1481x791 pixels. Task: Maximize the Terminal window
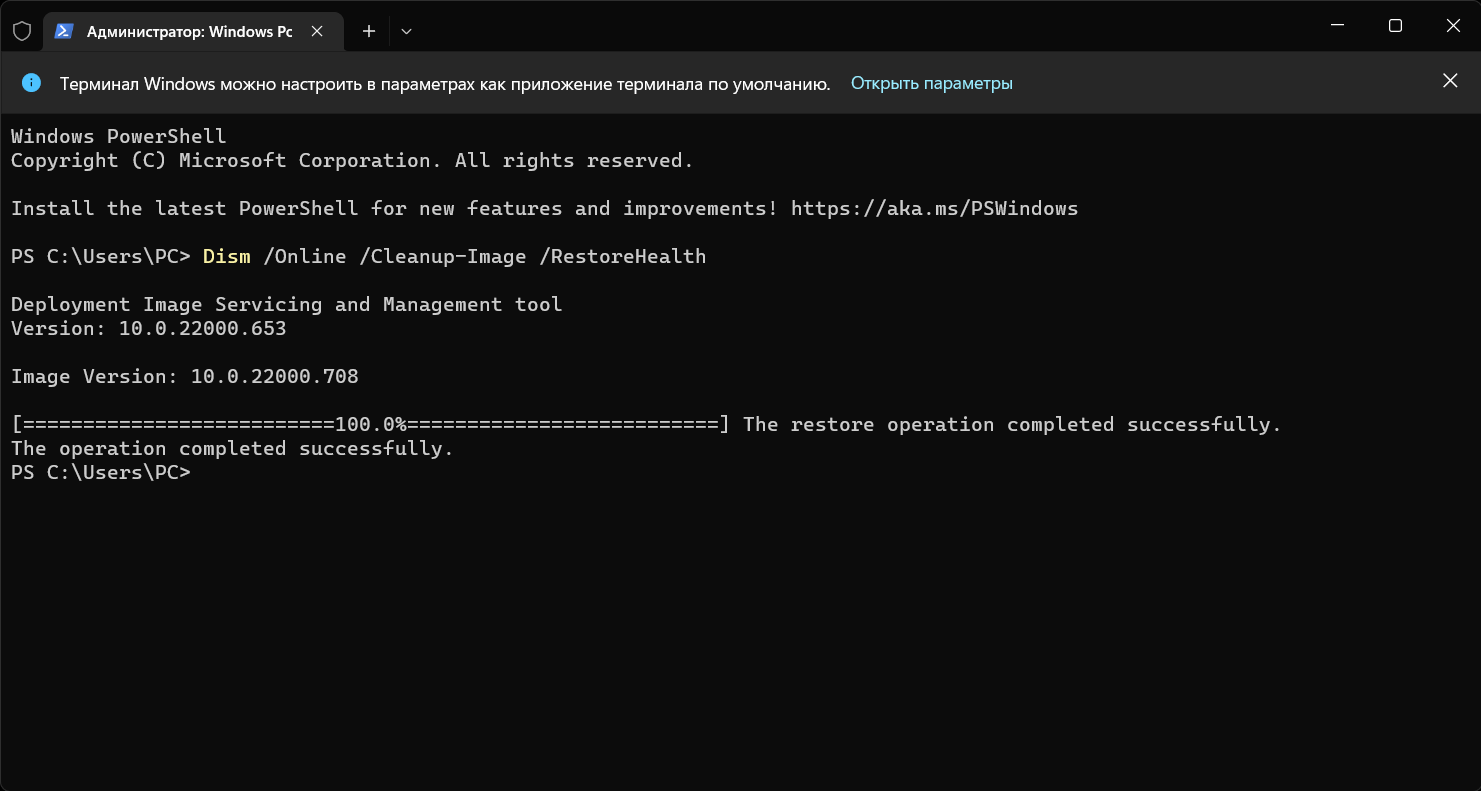(x=1395, y=26)
